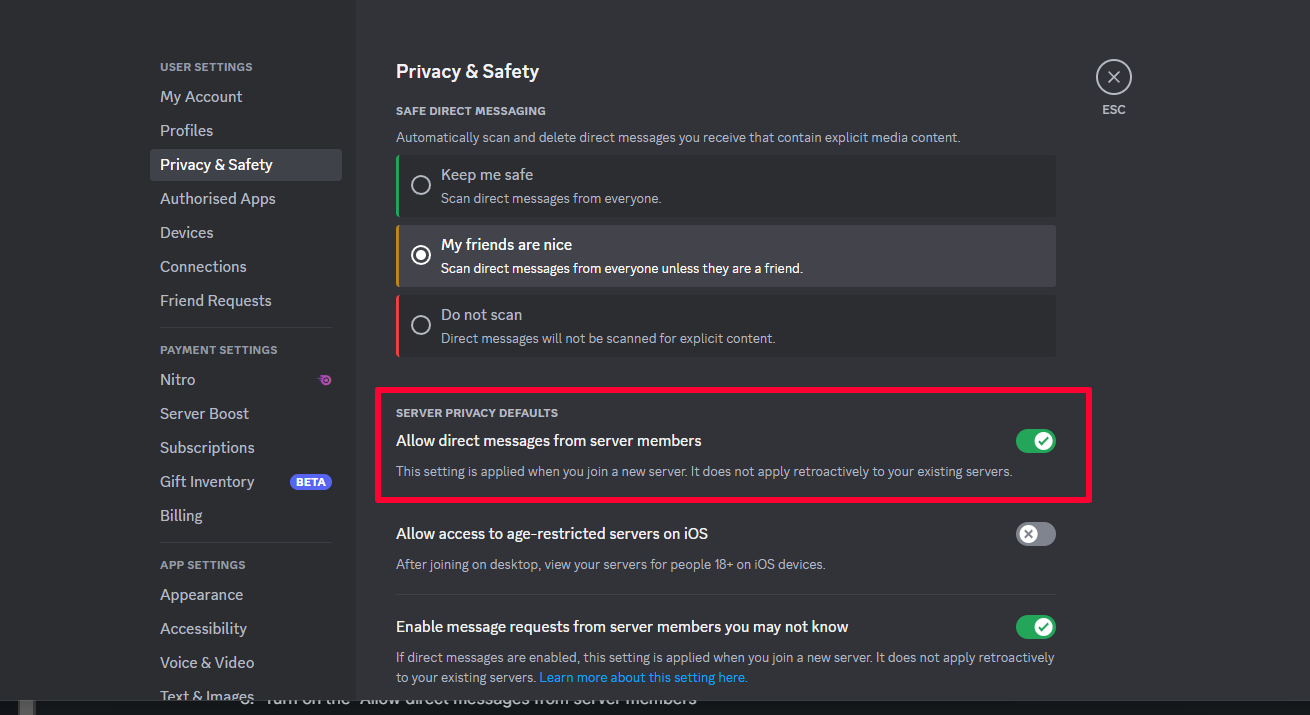Close settings with the ESC X icon
The width and height of the screenshot is (1310, 715).
[1113, 77]
